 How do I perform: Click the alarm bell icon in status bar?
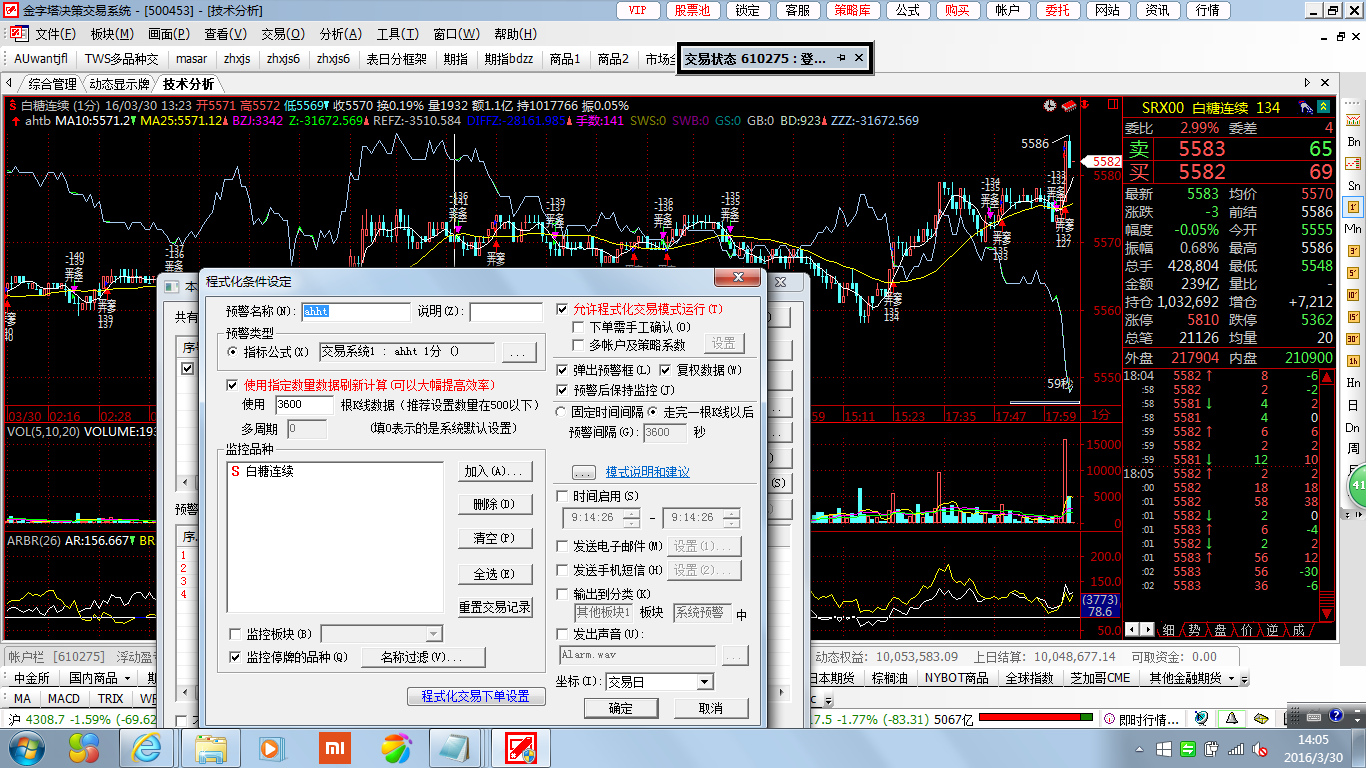click(x=1233, y=718)
